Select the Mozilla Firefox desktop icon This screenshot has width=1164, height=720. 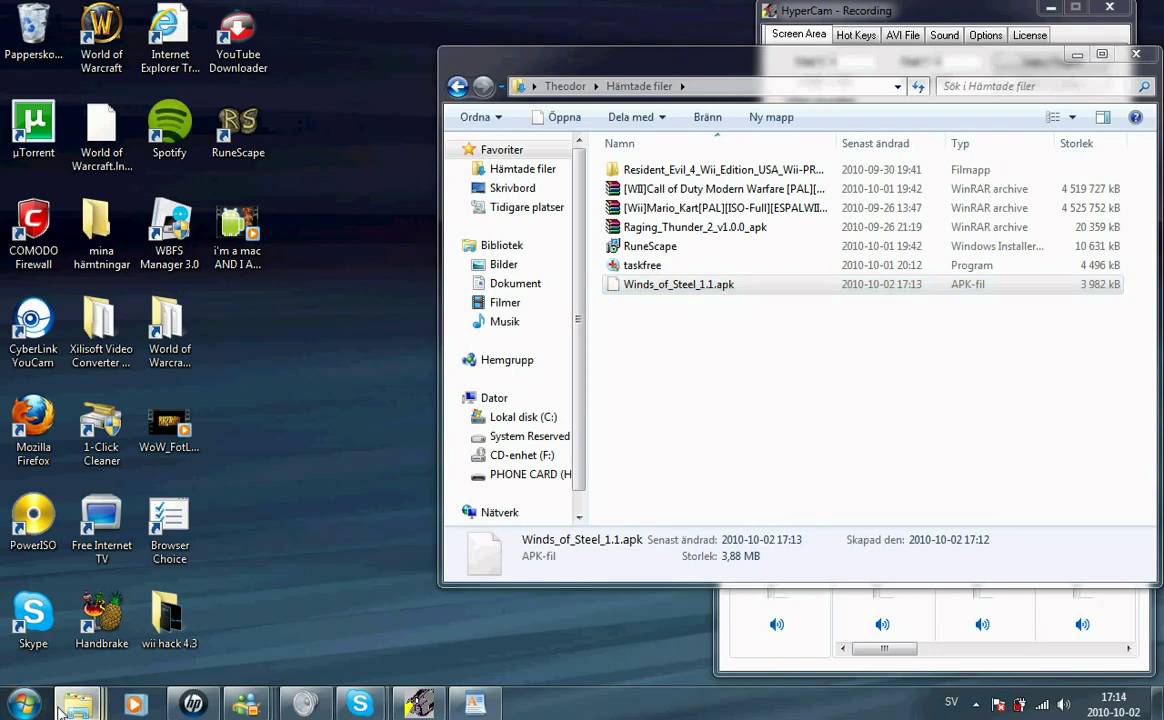click(x=33, y=431)
